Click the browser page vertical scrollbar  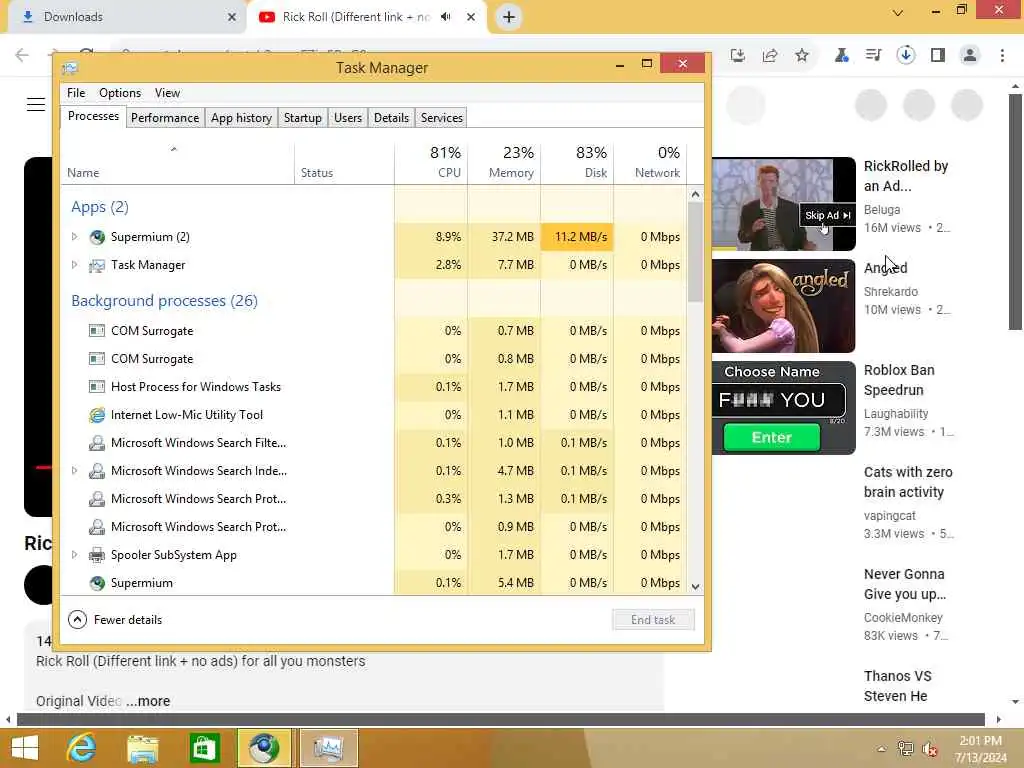[1015, 212]
